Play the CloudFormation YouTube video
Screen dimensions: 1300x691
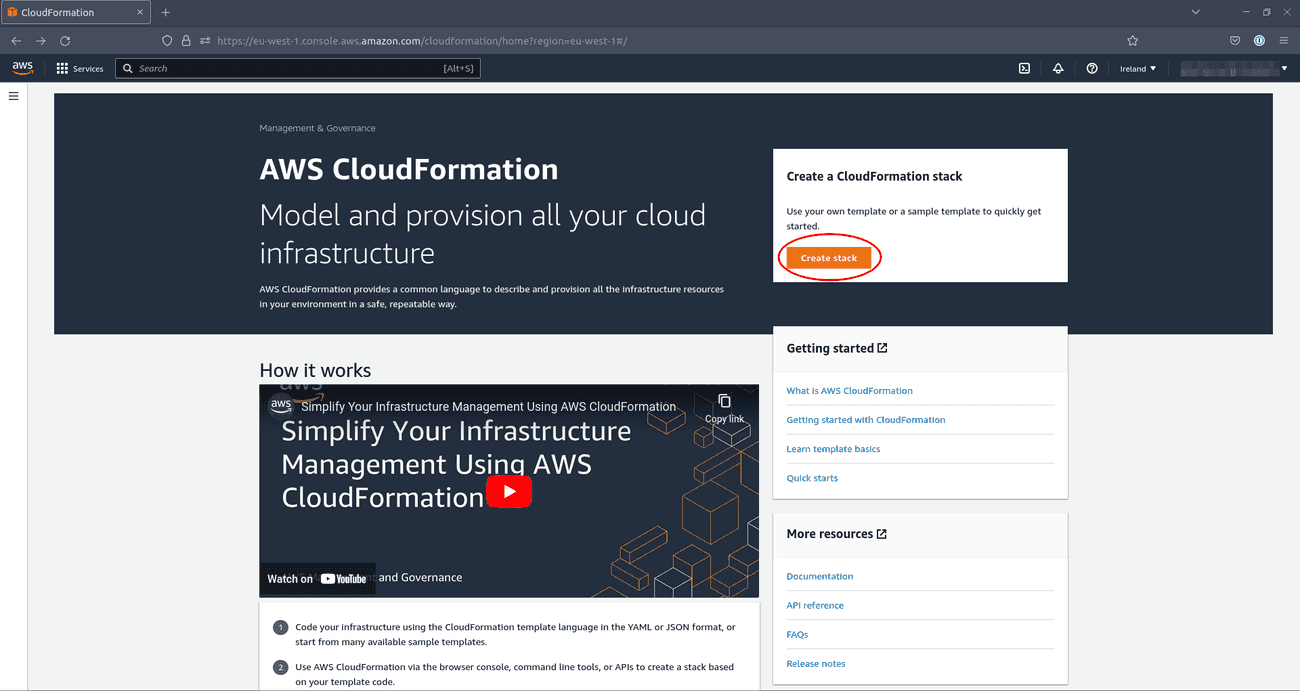[509, 491]
